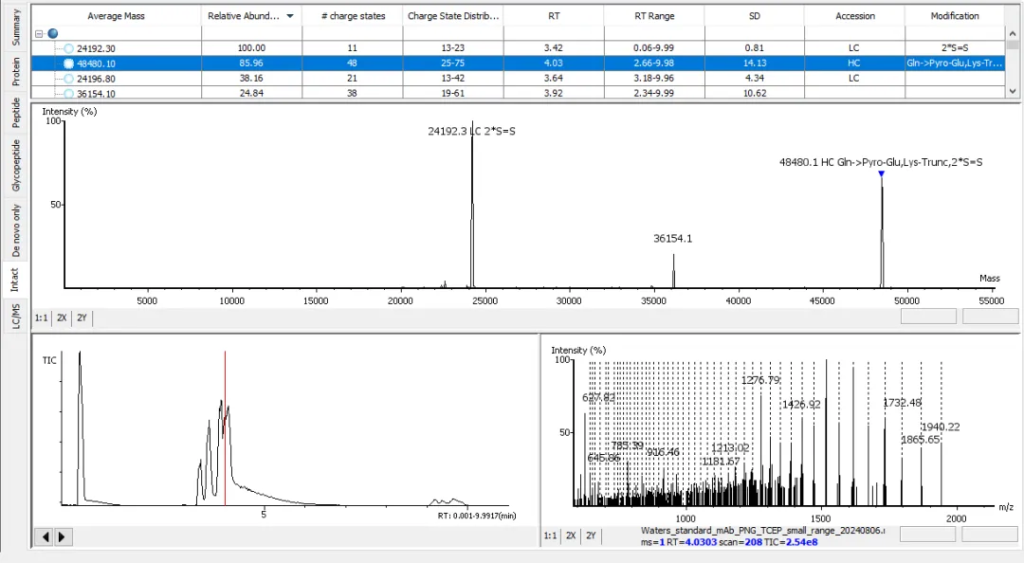Viewport: 1024px width, 563px height.
Task: Select the 24192.30 mass row icon
Action: [x=68, y=48]
